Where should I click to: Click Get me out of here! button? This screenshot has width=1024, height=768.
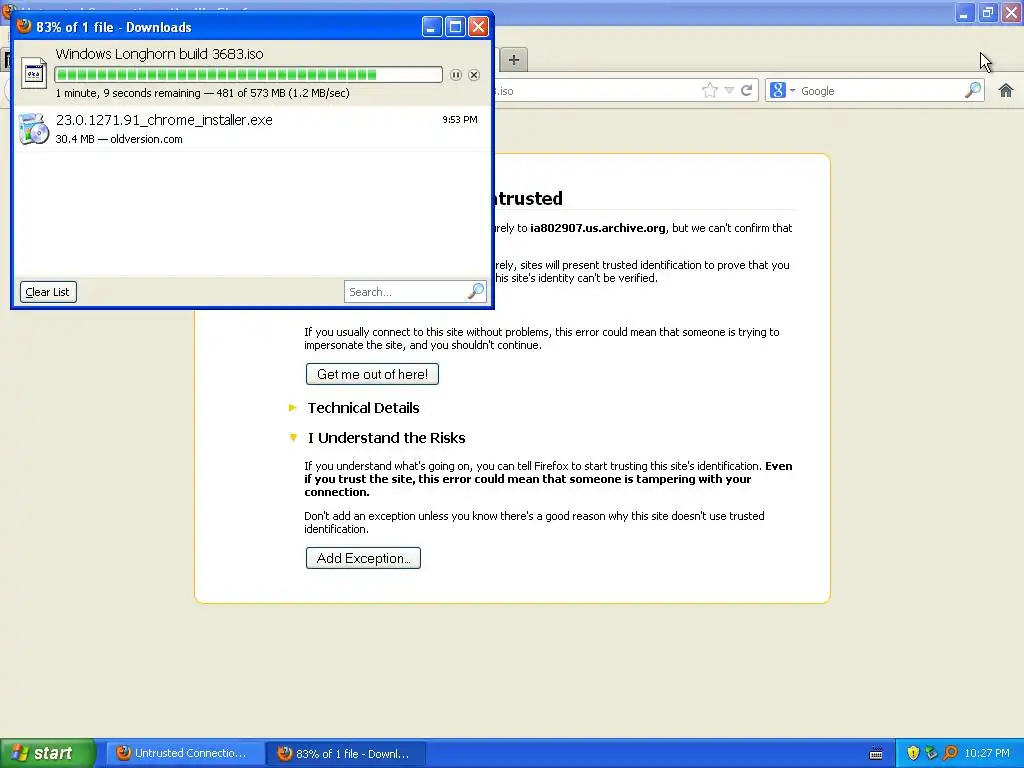point(372,374)
